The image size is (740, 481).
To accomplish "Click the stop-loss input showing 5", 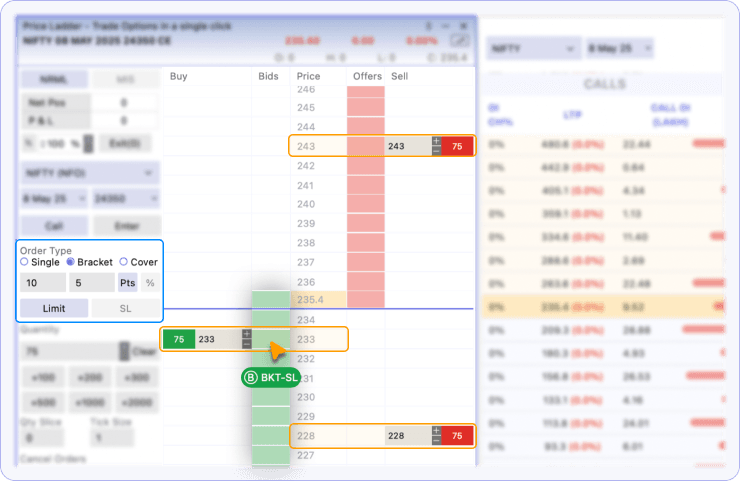I will point(92,283).
